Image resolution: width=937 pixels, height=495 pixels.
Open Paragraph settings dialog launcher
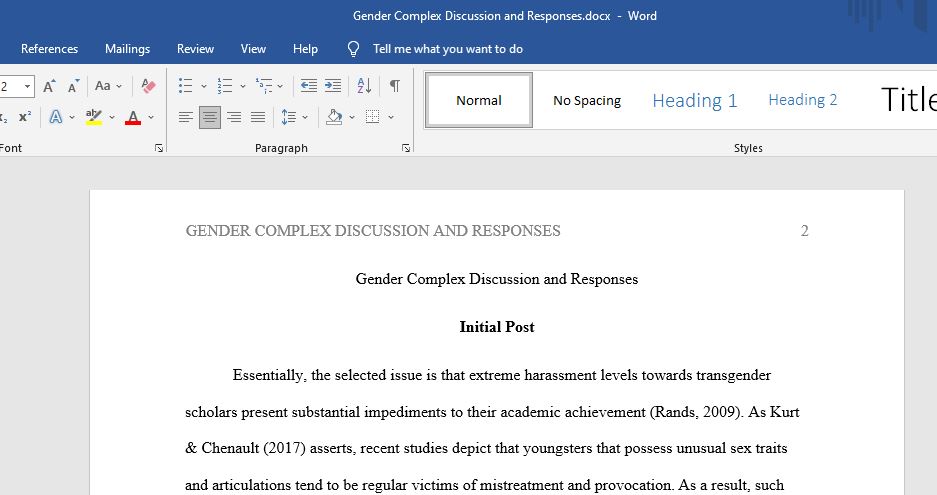coord(406,148)
